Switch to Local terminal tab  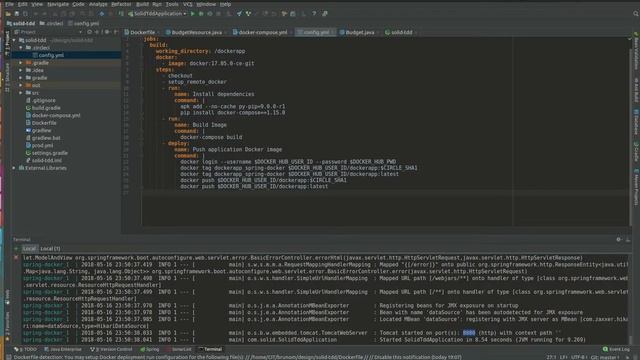(x=29, y=249)
